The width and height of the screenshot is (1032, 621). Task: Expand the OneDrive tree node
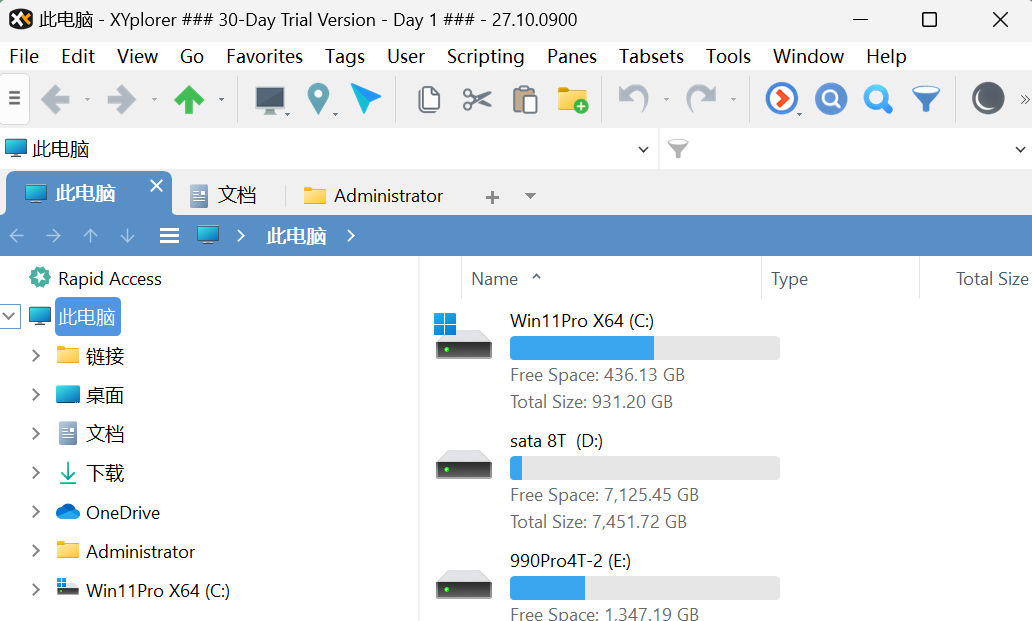(36, 512)
